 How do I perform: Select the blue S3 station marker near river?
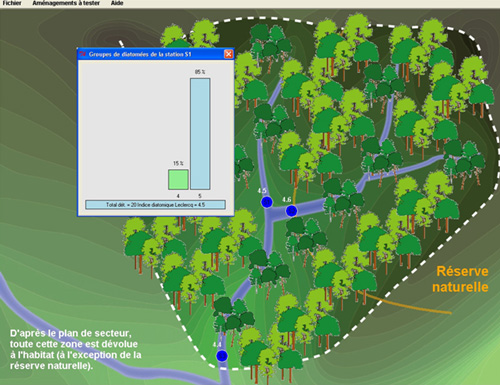222,356
